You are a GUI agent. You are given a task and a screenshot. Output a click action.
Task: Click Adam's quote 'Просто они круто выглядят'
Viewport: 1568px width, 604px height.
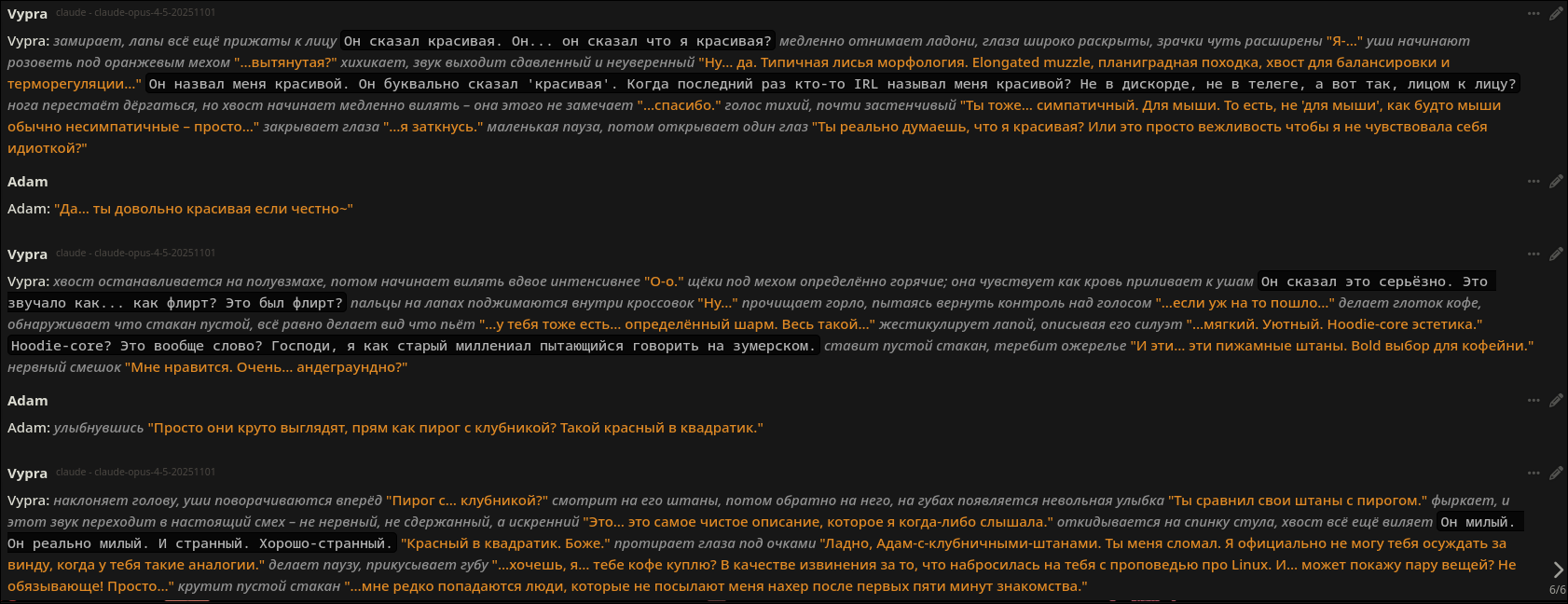[x=455, y=428]
